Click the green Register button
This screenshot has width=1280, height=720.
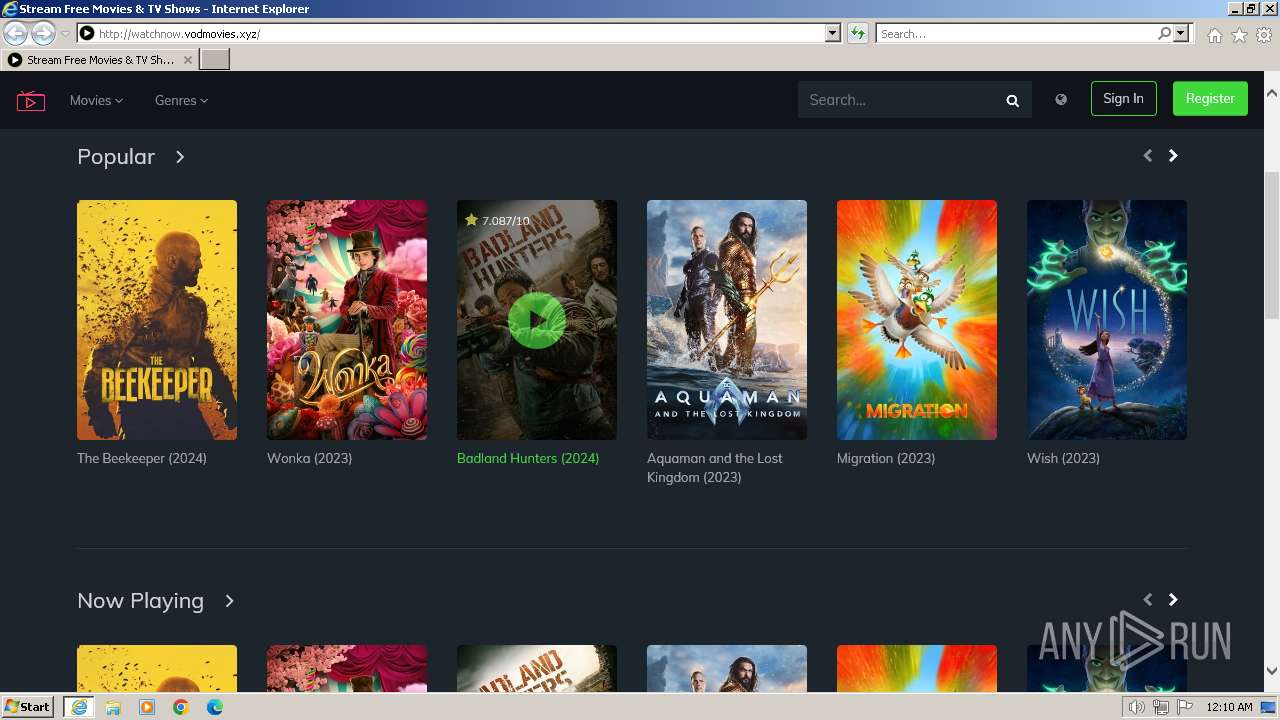[1210, 98]
